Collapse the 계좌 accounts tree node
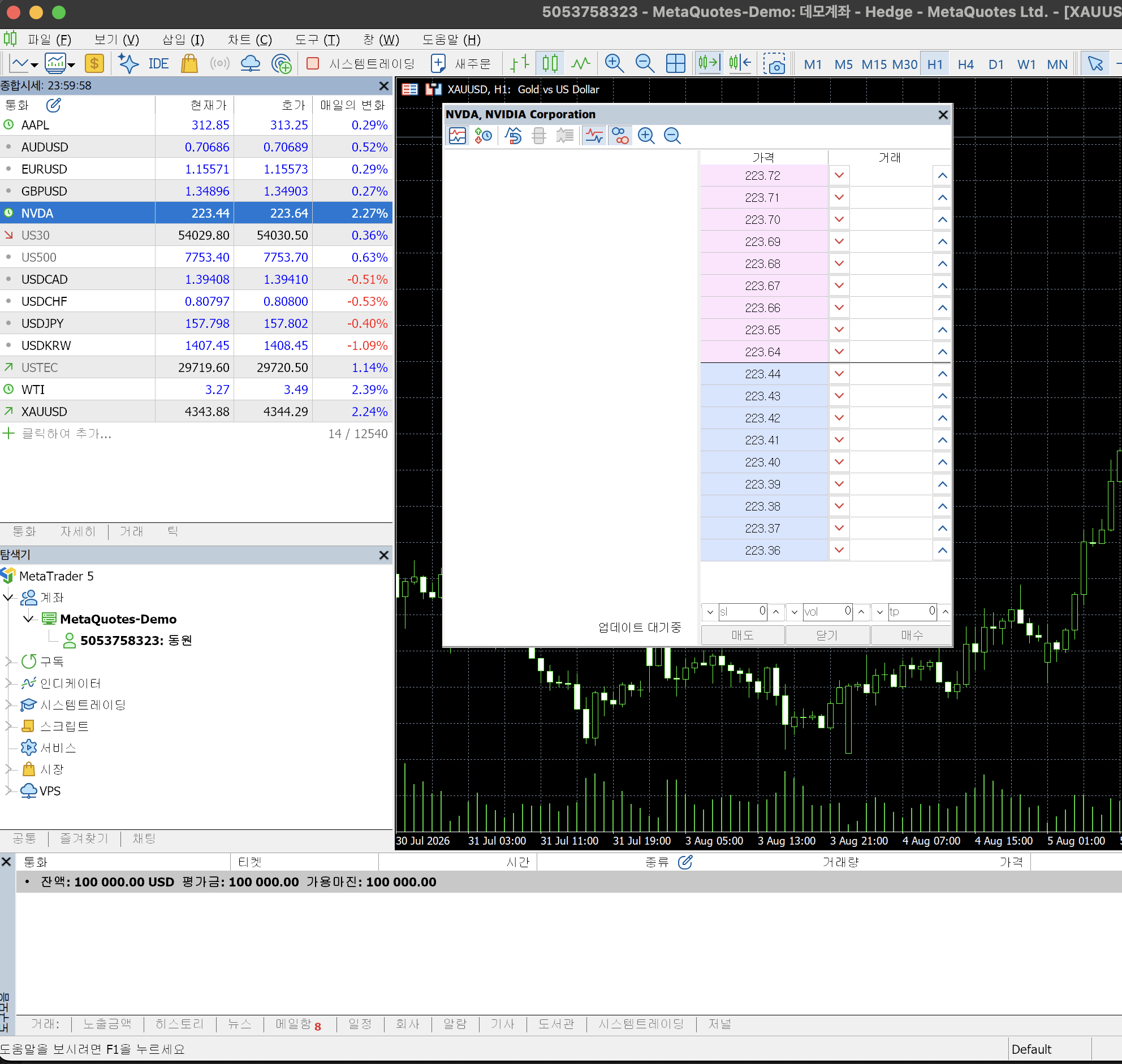 click(x=8, y=597)
